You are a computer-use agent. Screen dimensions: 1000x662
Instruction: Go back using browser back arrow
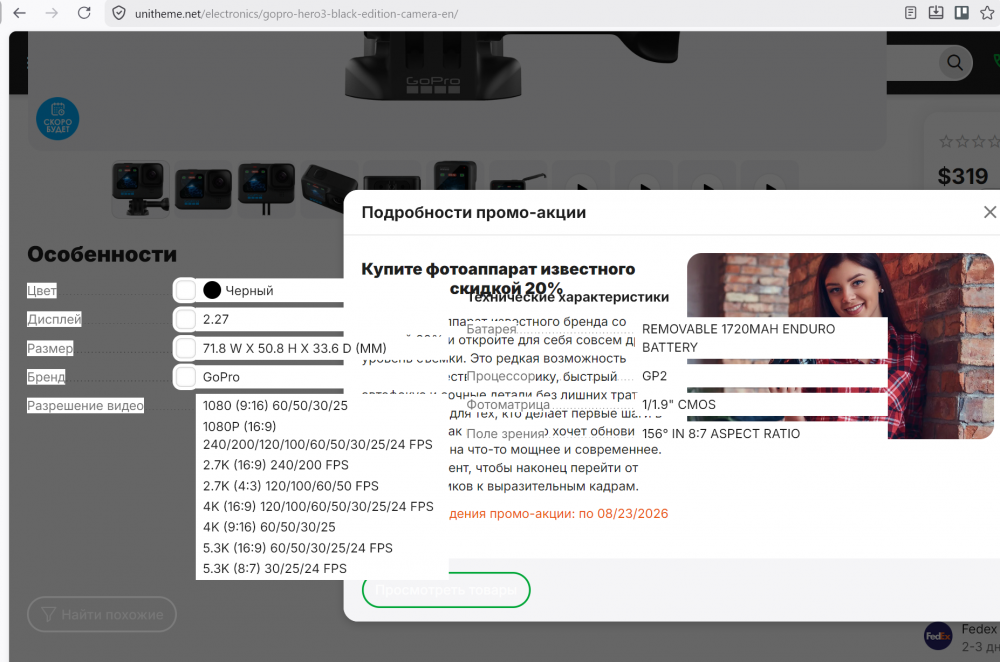tap(19, 13)
